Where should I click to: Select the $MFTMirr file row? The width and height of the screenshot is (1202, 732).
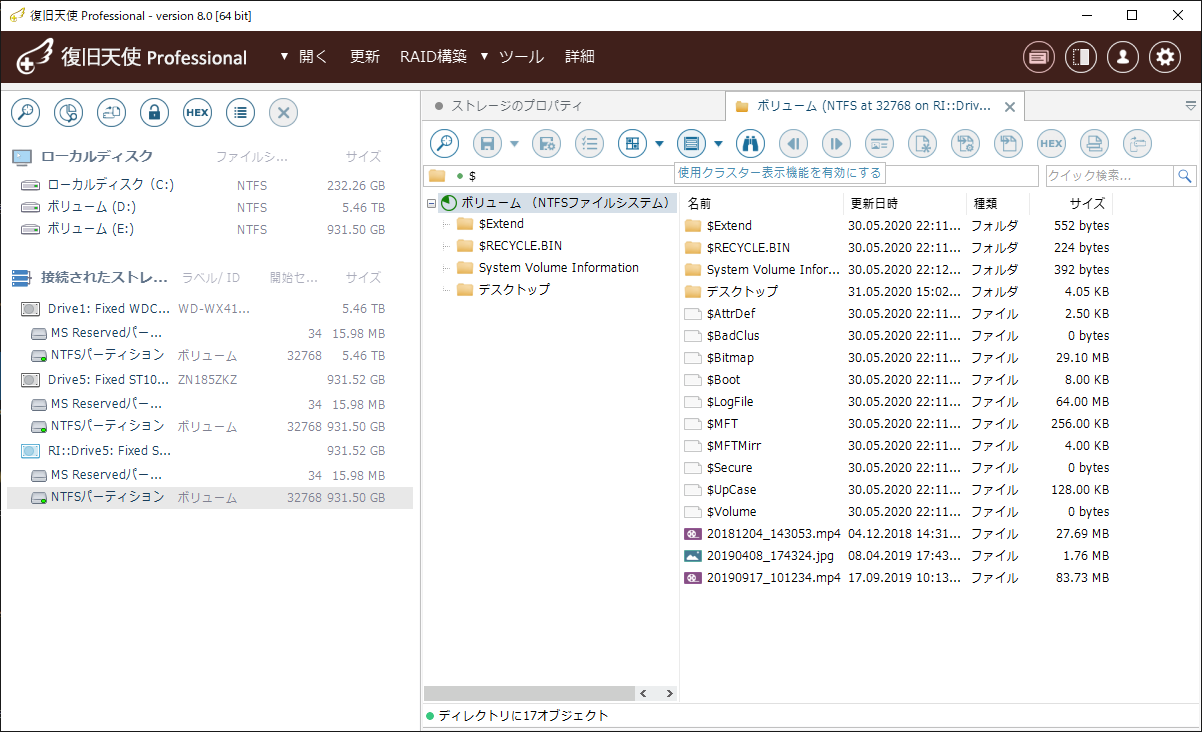click(897, 446)
